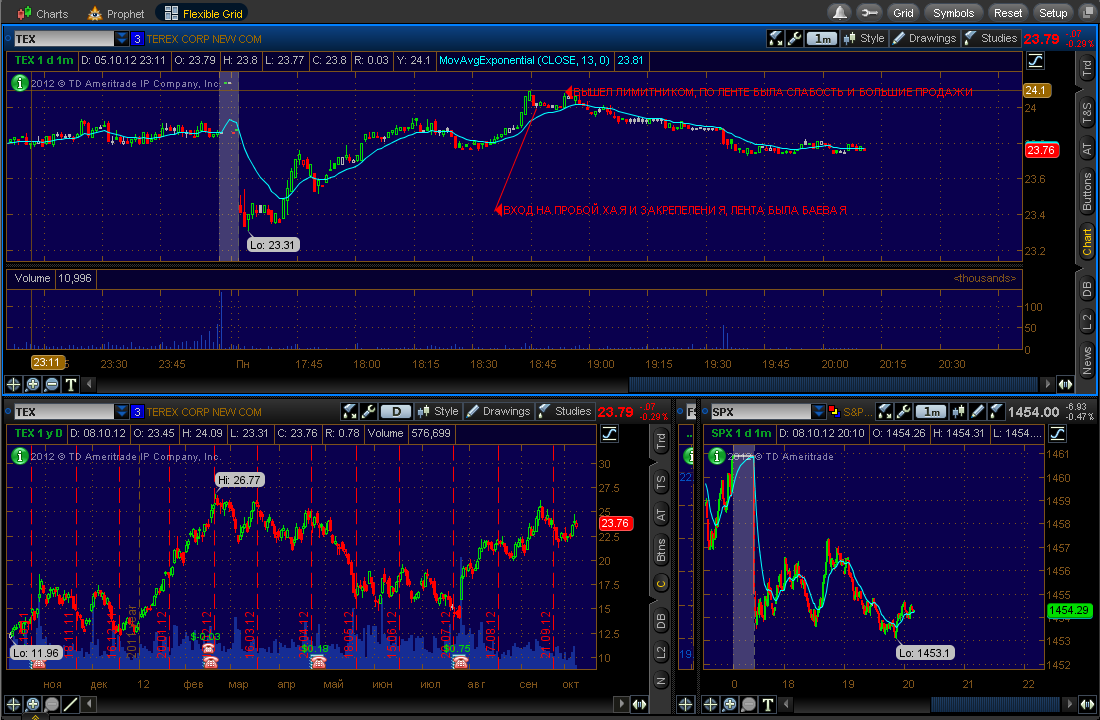Image resolution: width=1100 pixels, height=720 pixels.
Task: Click scroll-left arrow under upper chart
Action: click(x=89, y=384)
